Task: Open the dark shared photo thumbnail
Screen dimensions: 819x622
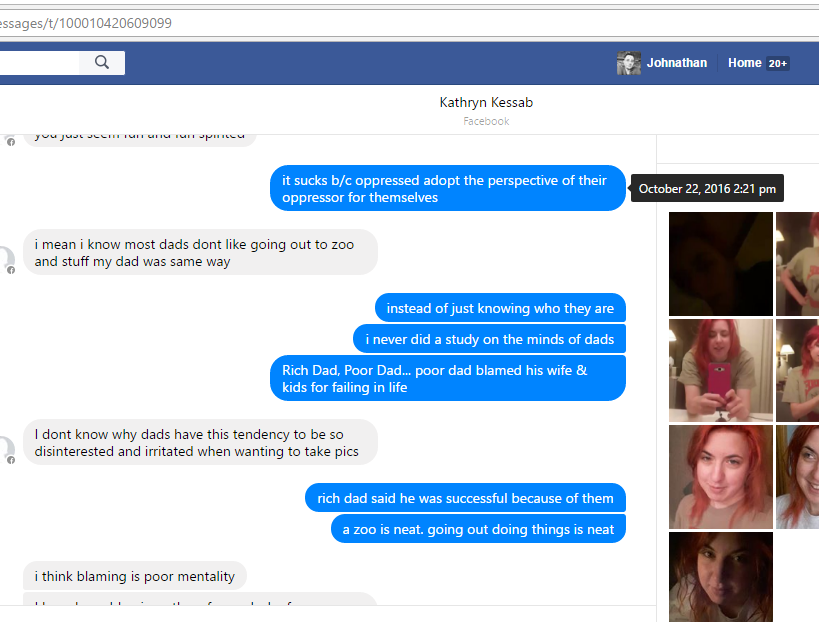Action: [x=720, y=264]
